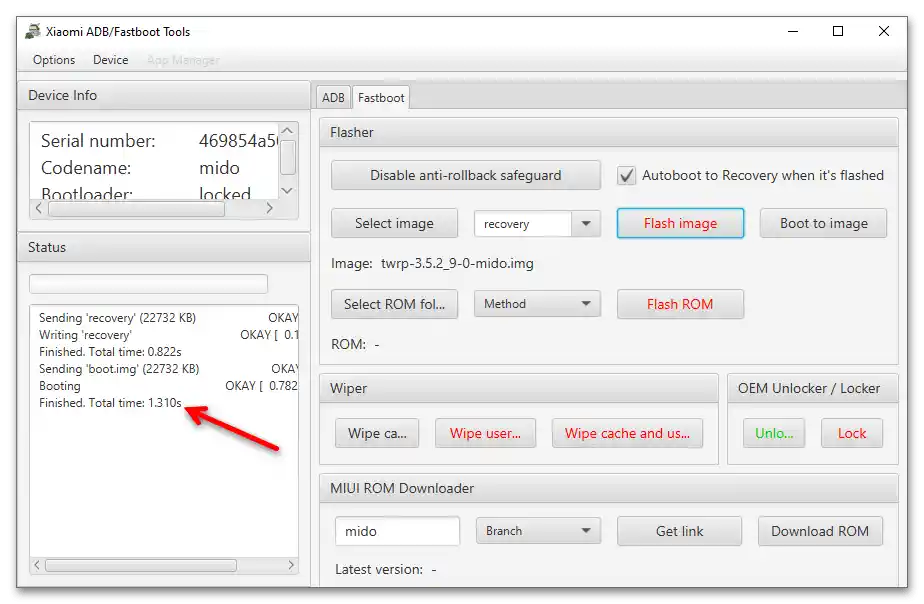Click Device Info scroll right arrow
The image size is (924, 604).
(x=269, y=208)
